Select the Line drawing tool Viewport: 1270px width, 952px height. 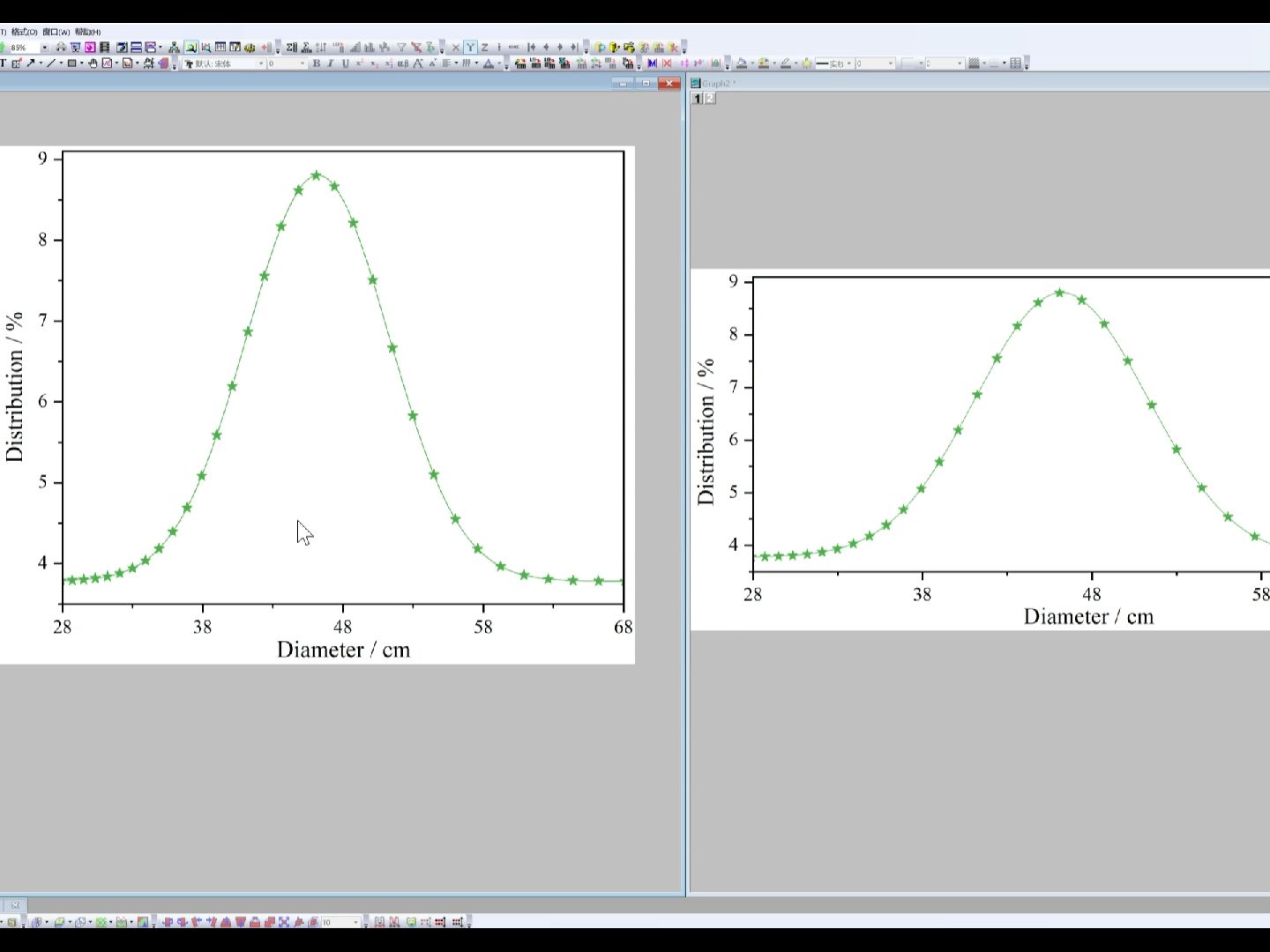point(51,63)
